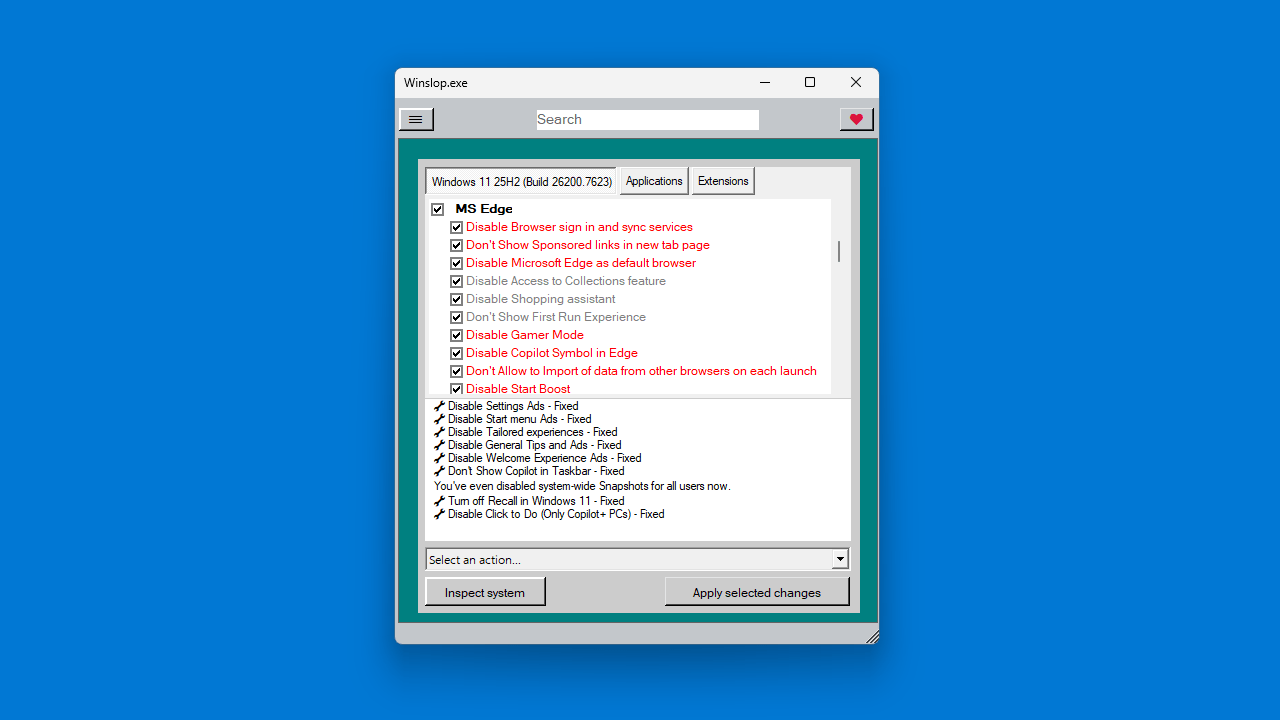
Task: Switch to the Applications tab
Action: coord(654,181)
